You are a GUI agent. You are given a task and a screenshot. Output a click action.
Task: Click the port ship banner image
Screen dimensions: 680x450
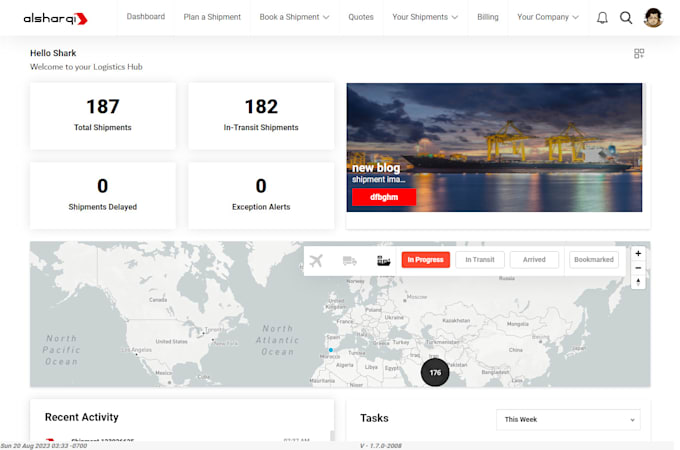[494, 147]
